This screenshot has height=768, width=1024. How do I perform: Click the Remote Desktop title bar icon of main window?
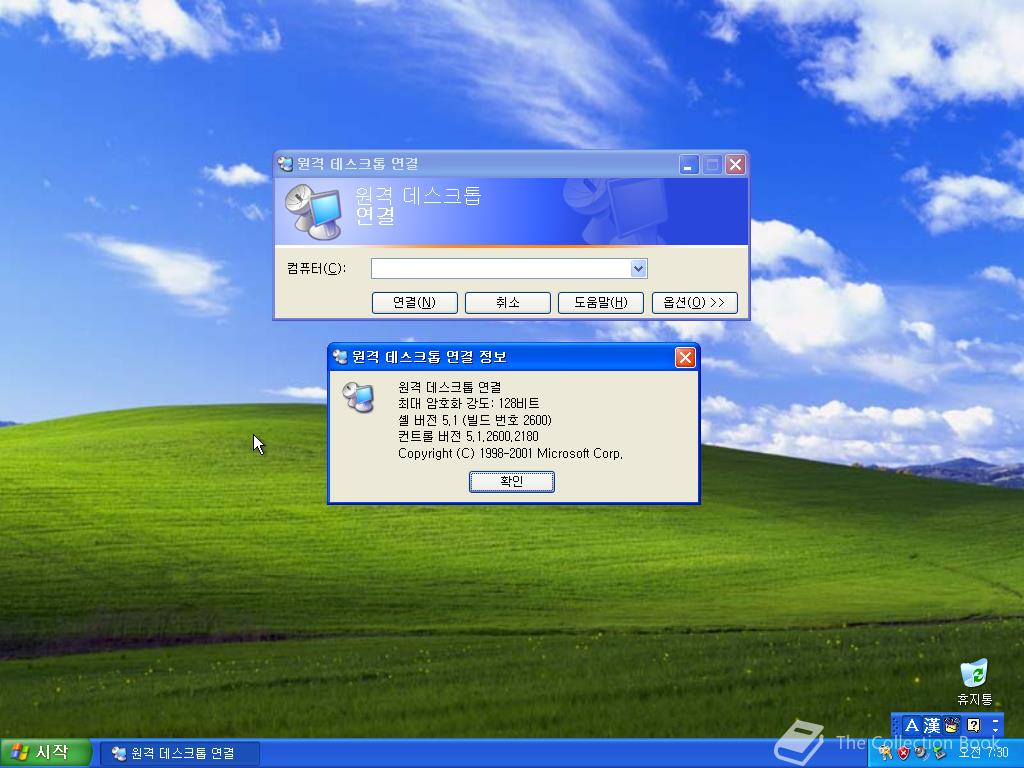285,164
